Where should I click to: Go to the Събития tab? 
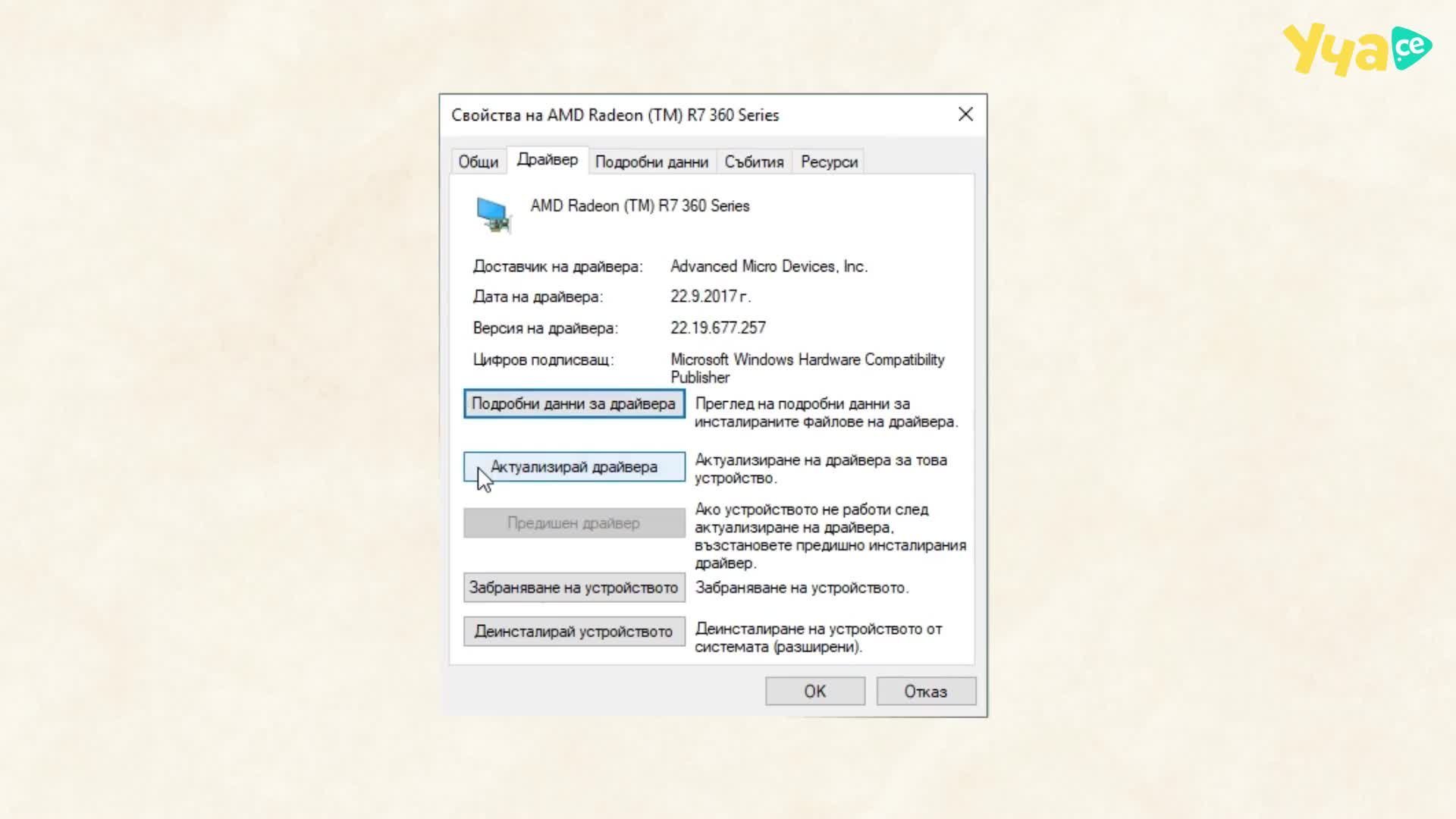click(x=754, y=162)
